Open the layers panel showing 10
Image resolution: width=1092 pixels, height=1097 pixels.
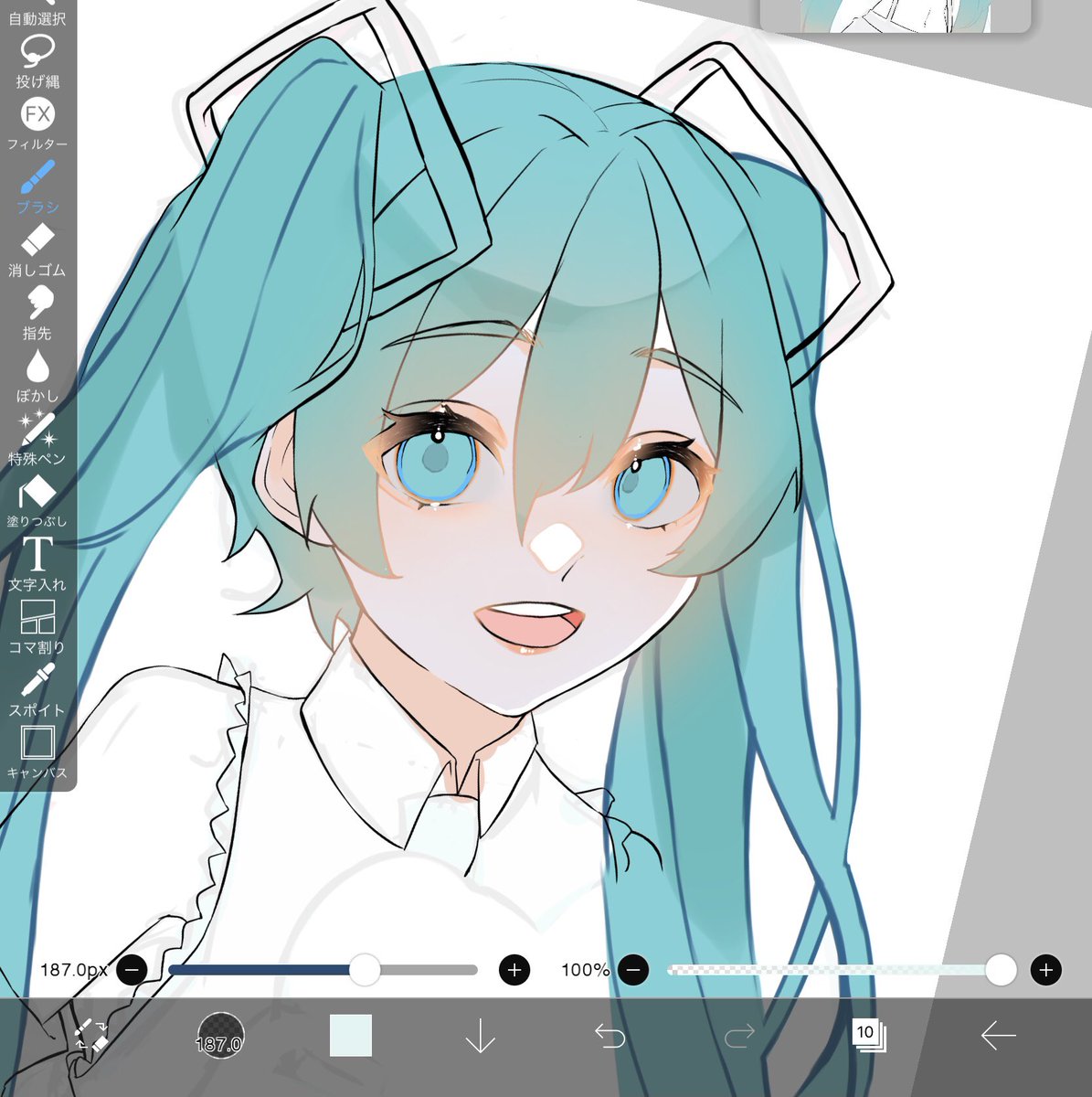tap(867, 1035)
